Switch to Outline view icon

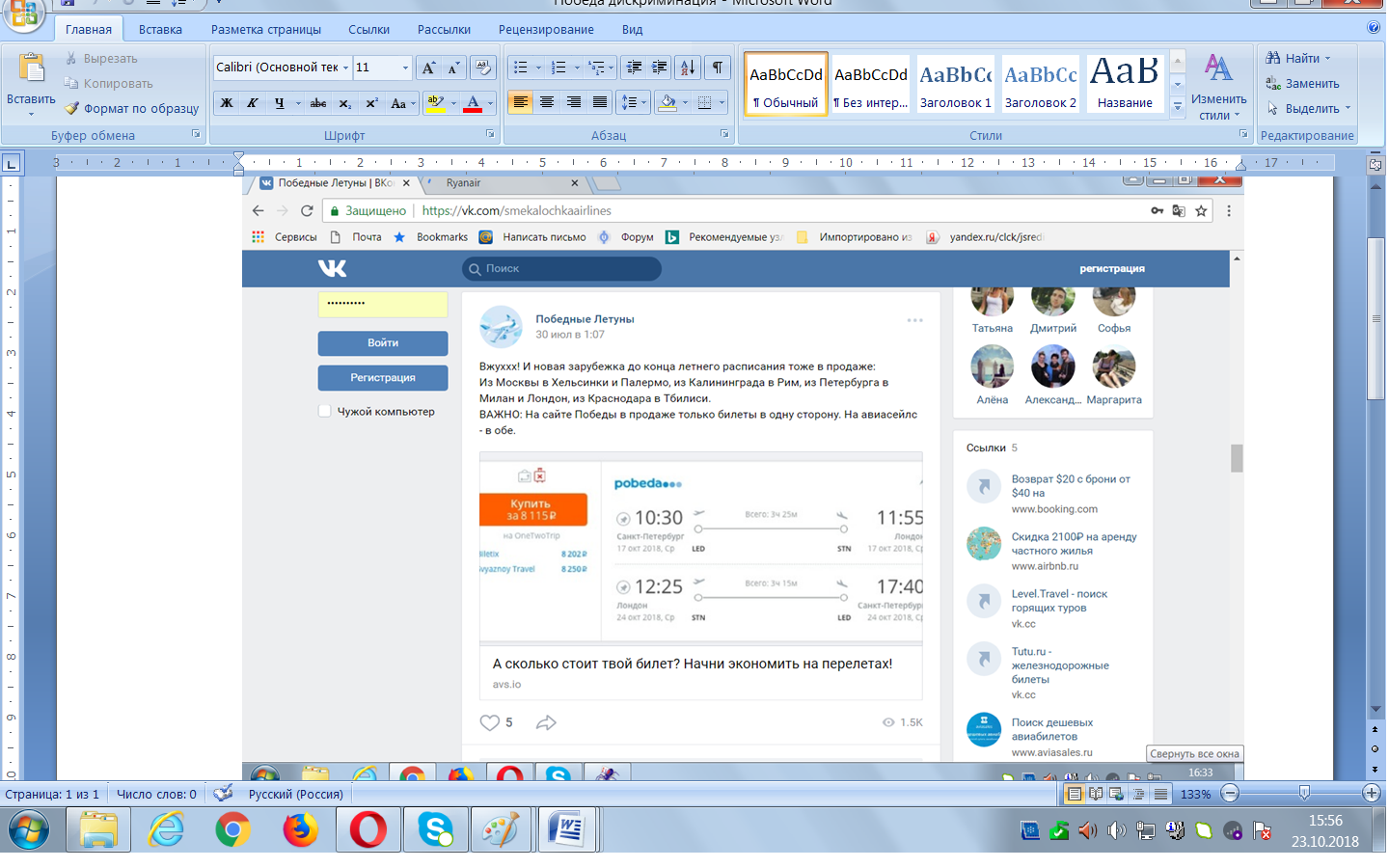pos(1139,794)
